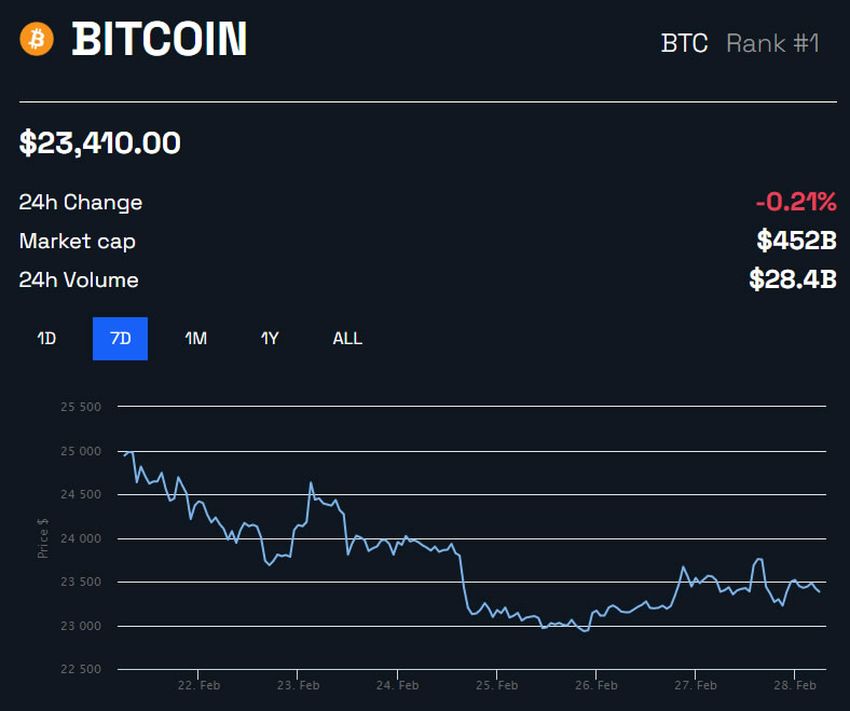Click the chart line at its lowest dip
The height and width of the screenshot is (711, 850).
coord(583,629)
